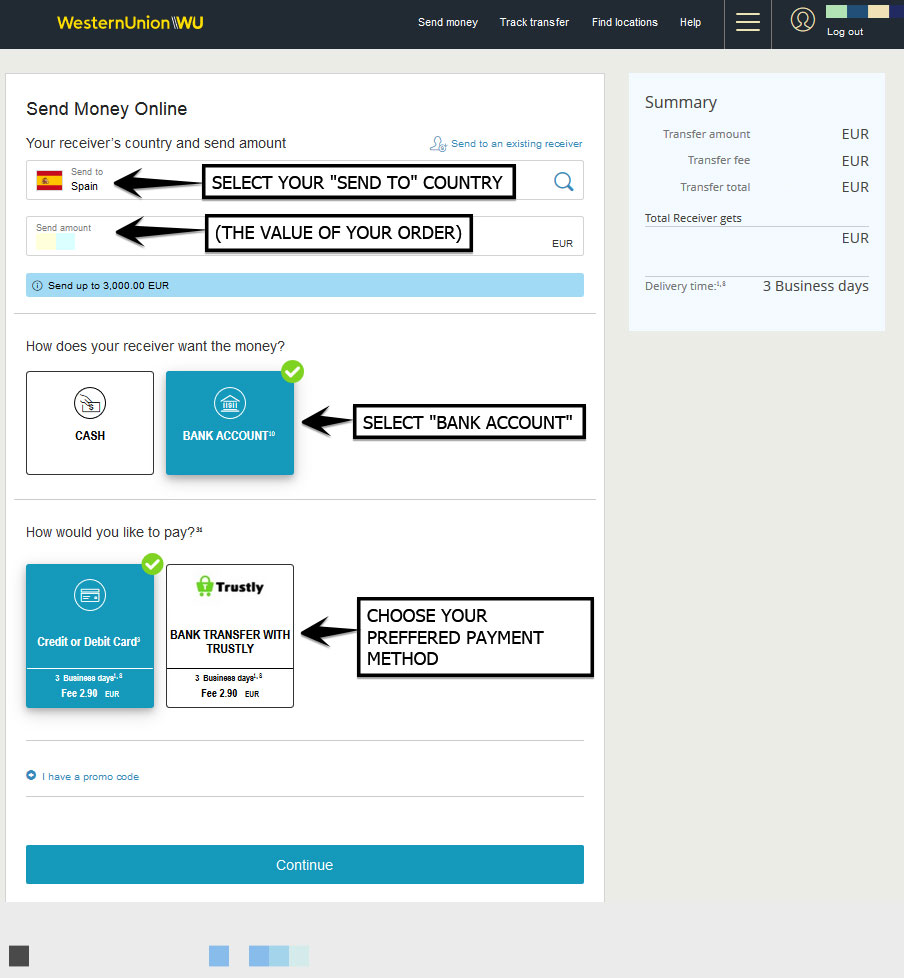
Task: Click the existing receiver person icon
Action: point(438,144)
